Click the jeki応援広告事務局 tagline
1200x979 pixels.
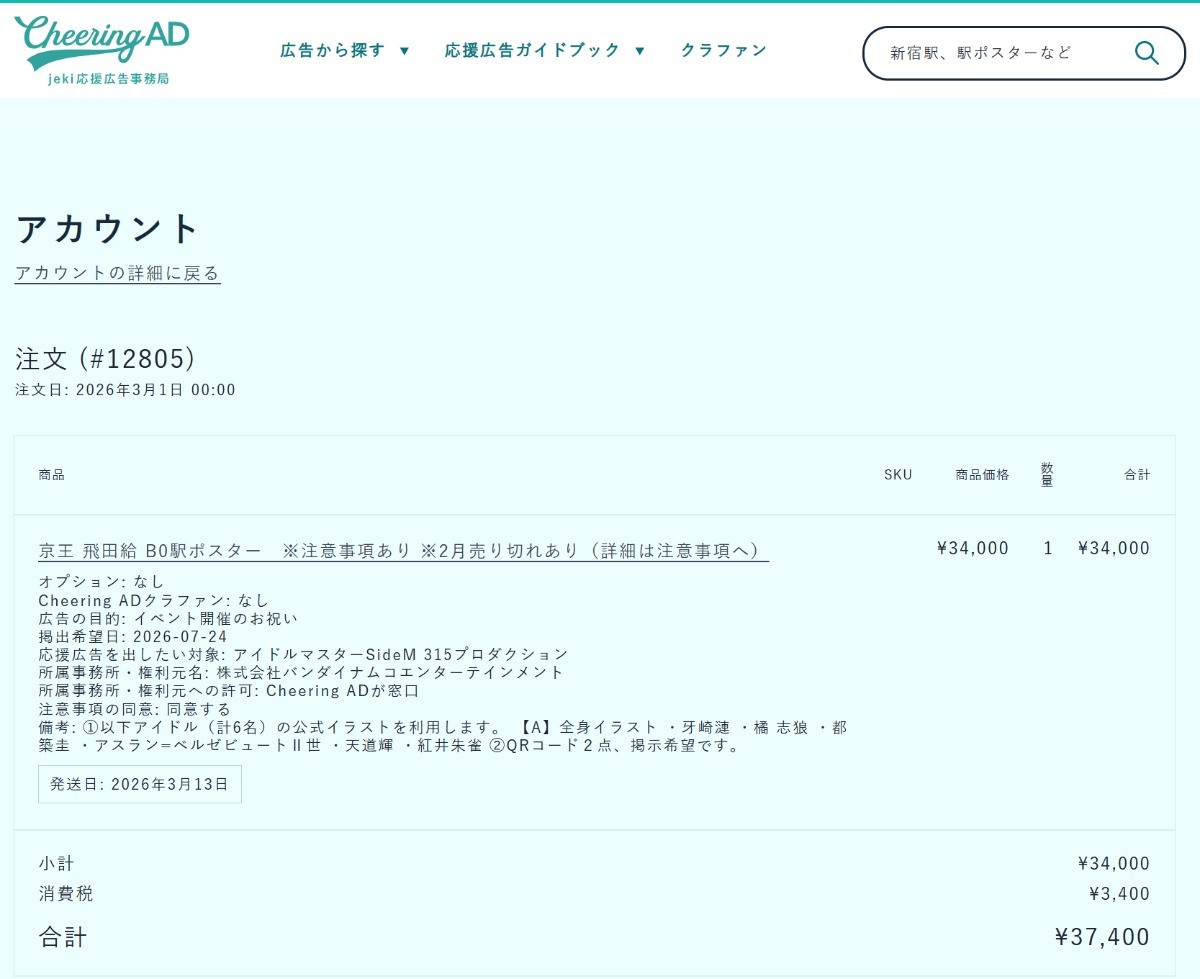pos(109,78)
